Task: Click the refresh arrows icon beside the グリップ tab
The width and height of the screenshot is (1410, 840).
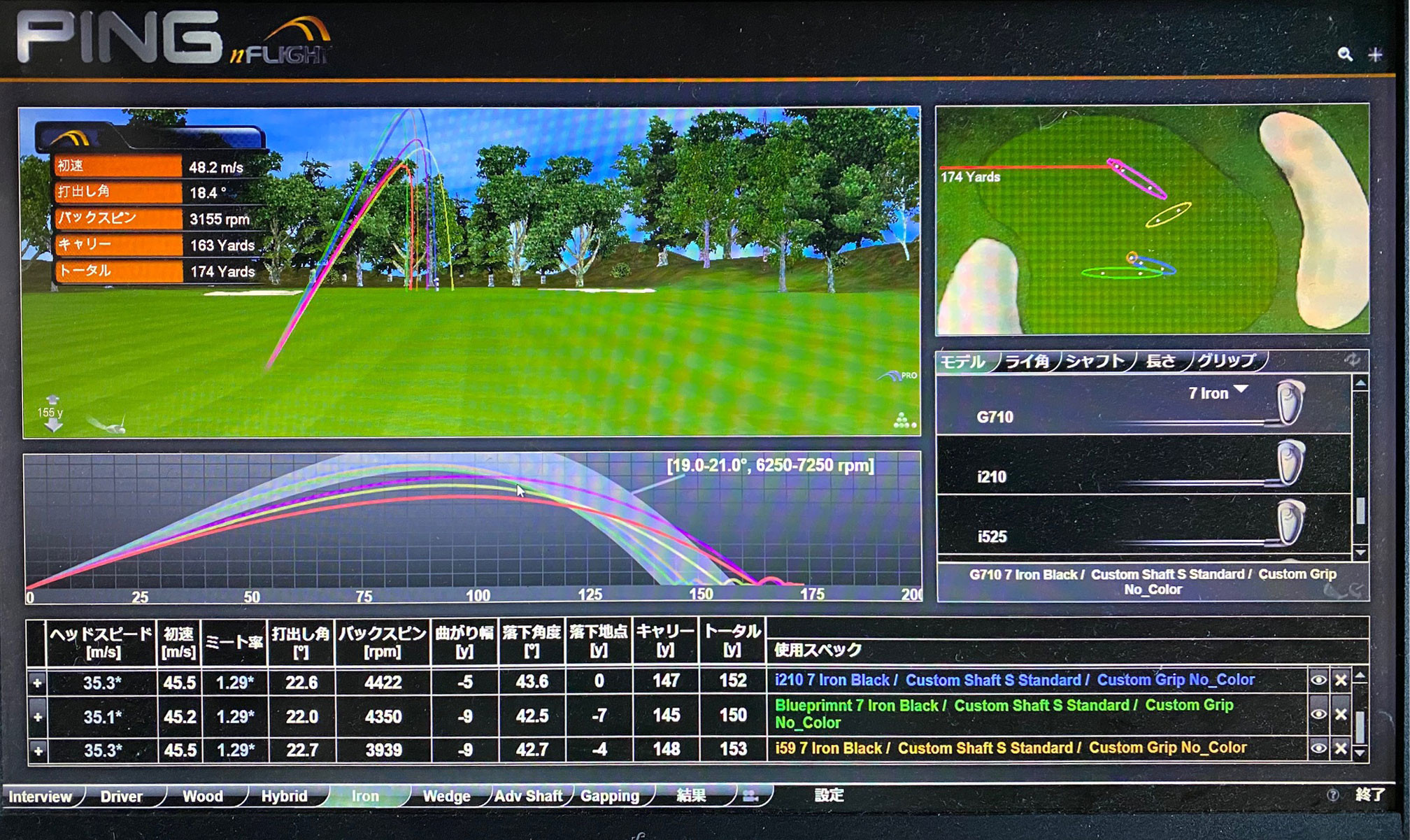Action: point(1352,360)
